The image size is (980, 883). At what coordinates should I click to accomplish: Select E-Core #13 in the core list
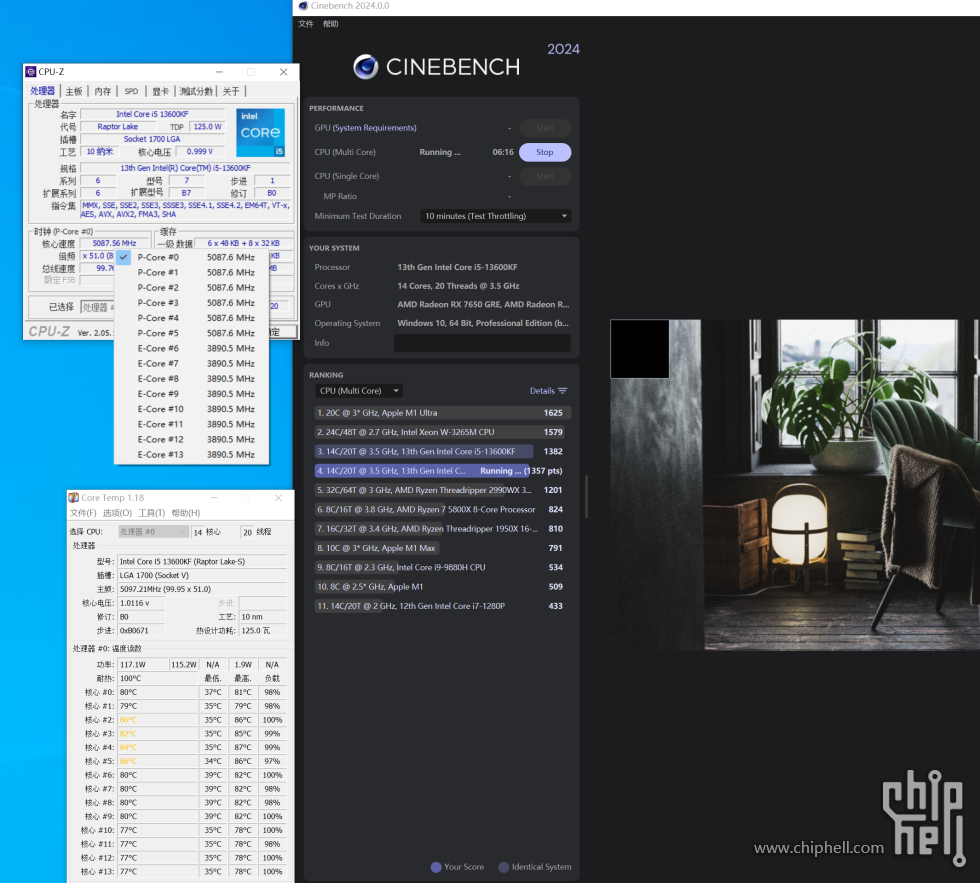[192, 454]
